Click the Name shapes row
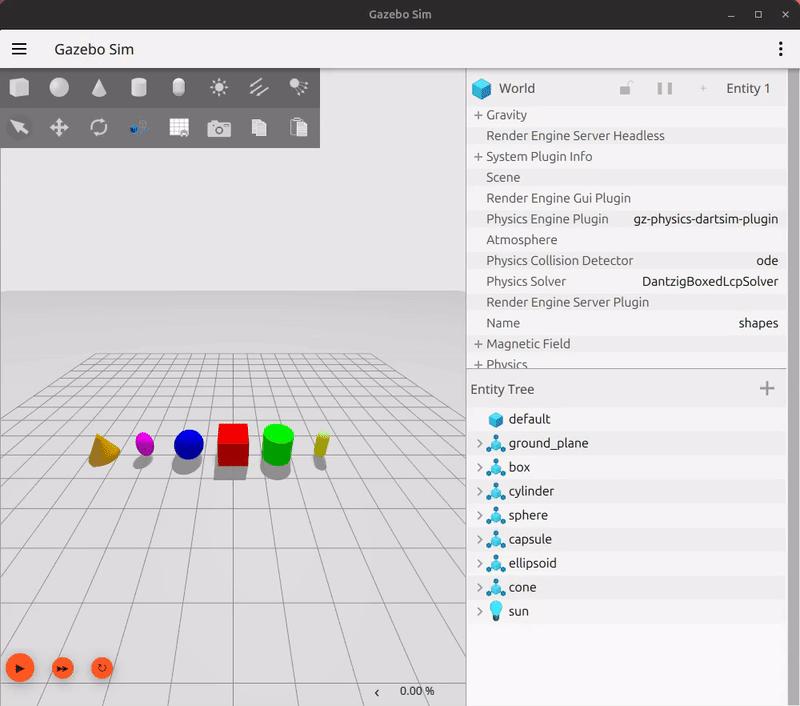 [627, 323]
